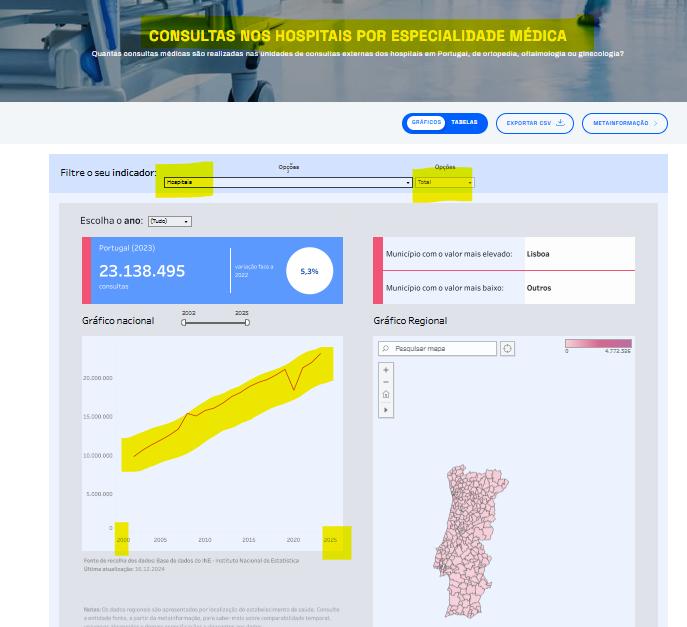Reset map to home view
The image size is (687, 627).
pyautogui.click(x=386, y=394)
